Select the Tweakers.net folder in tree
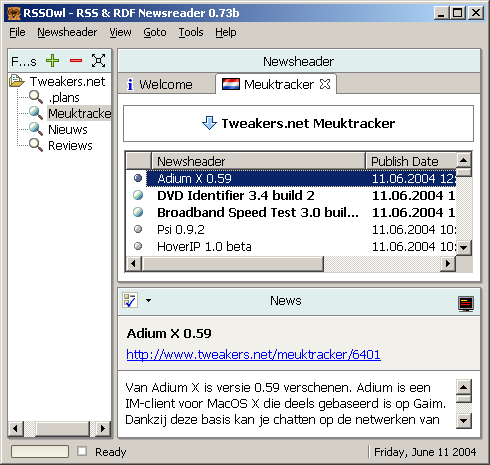This screenshot has width=490, height=465. pos(67,81)
